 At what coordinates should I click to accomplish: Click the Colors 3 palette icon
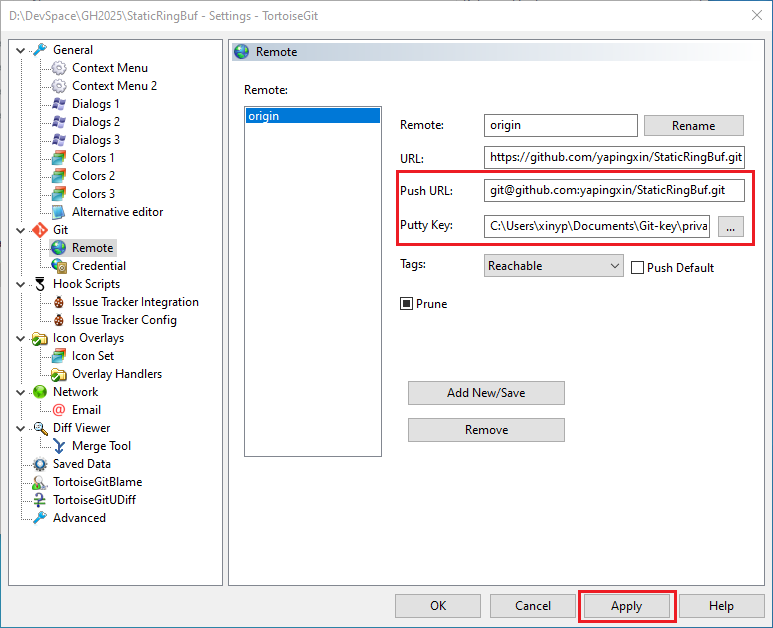point(59,194)
